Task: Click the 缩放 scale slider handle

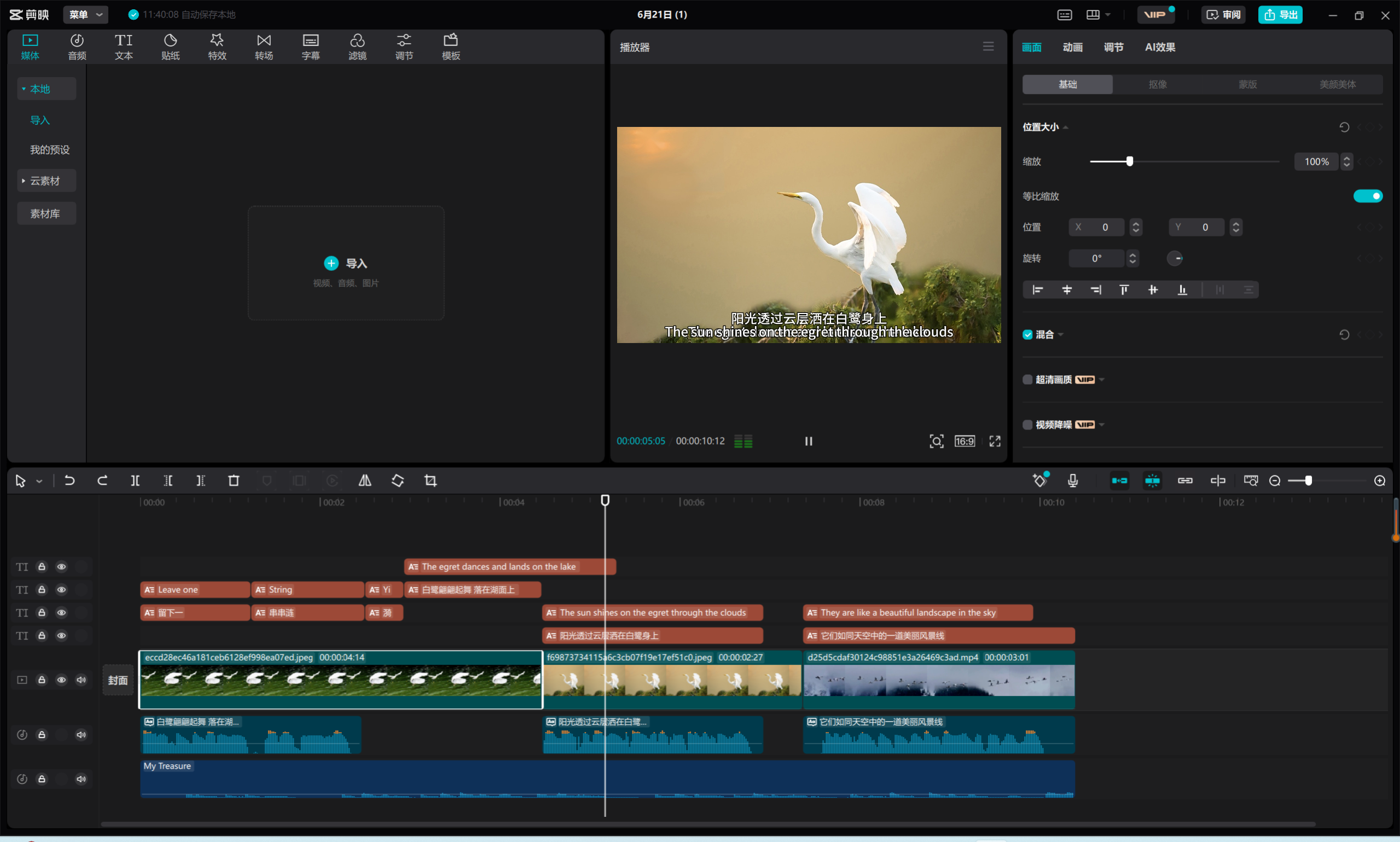Action: (x=1129, y=161)
